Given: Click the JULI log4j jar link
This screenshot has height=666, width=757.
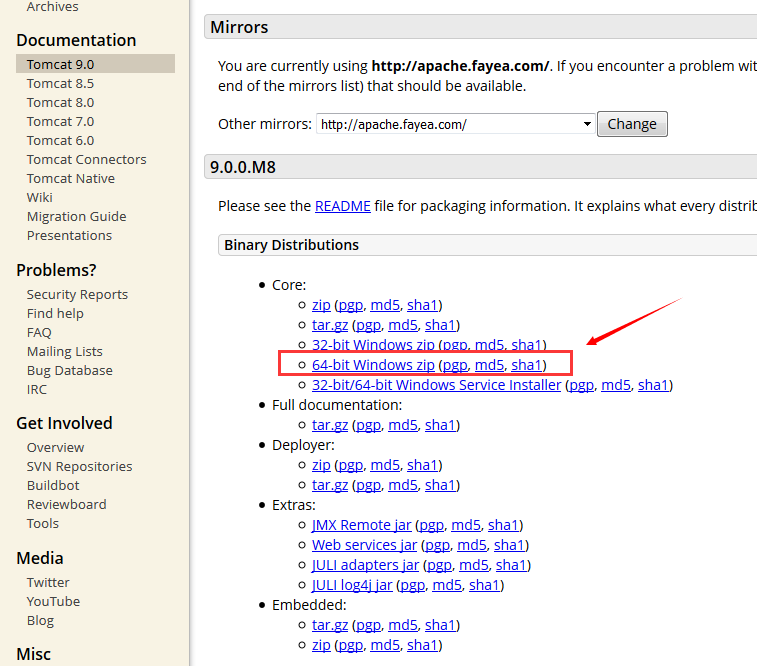Looking at the screenshot, I should click(x=352, y=585).
